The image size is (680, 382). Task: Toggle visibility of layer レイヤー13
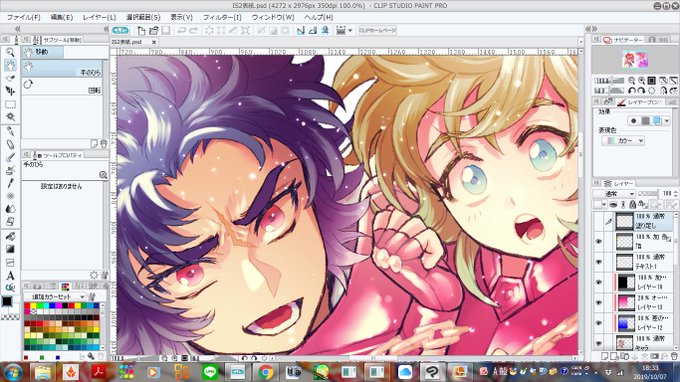click(x=599, y=303)
